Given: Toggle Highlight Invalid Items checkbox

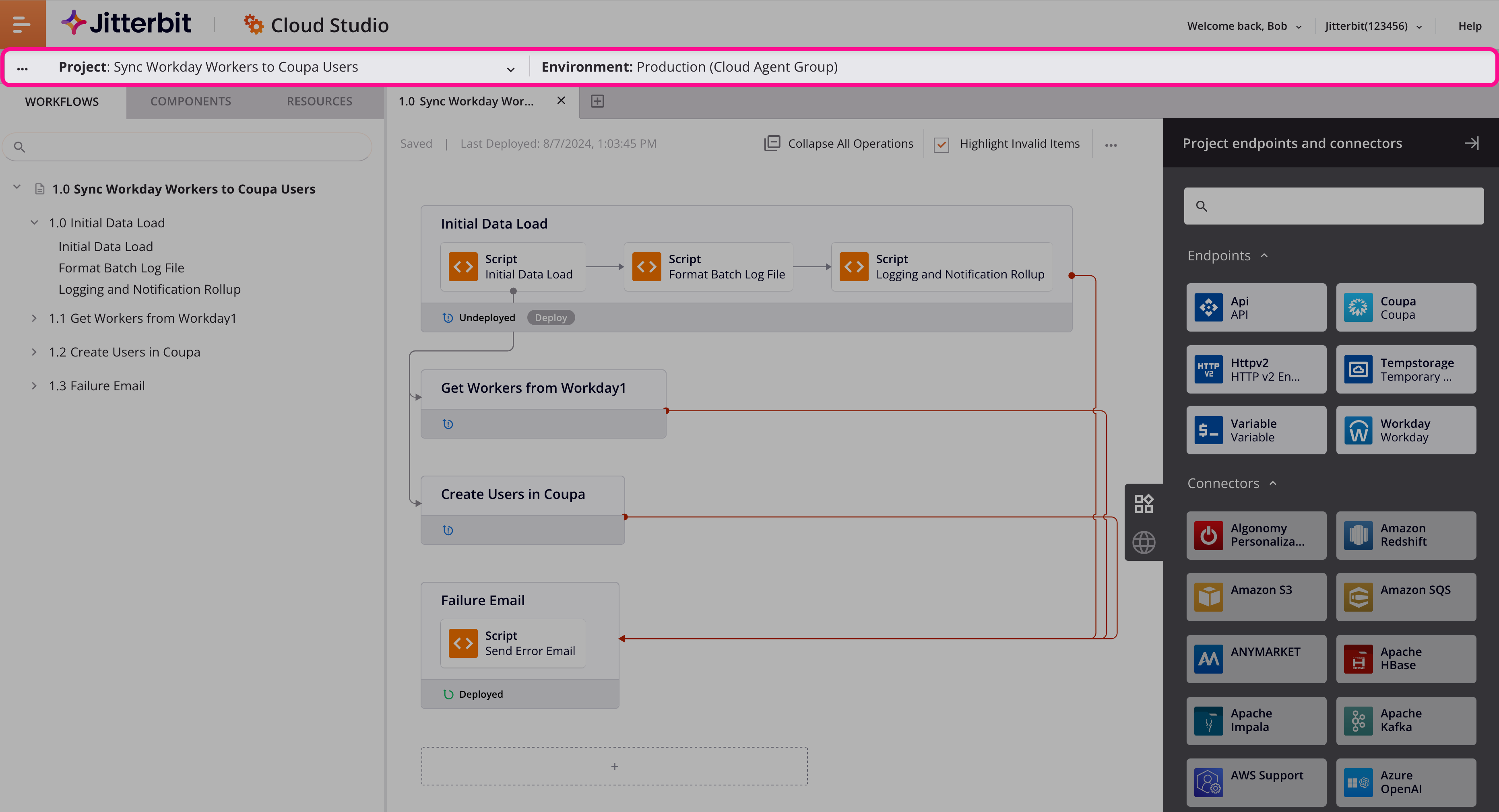Looking at the screenshot, I should click(940, 143).
